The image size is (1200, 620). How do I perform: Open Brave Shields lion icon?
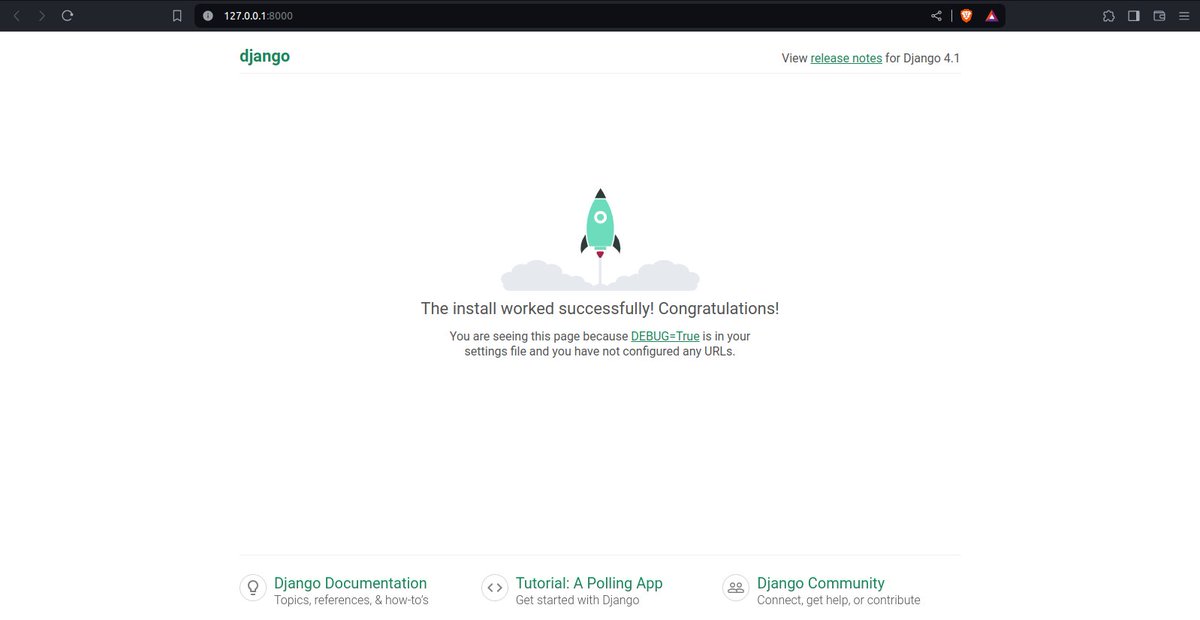966,16
